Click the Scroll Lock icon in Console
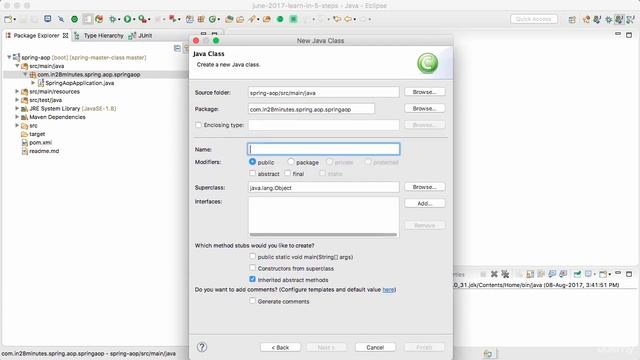This screenshot has height=360, width=640. 530,274
